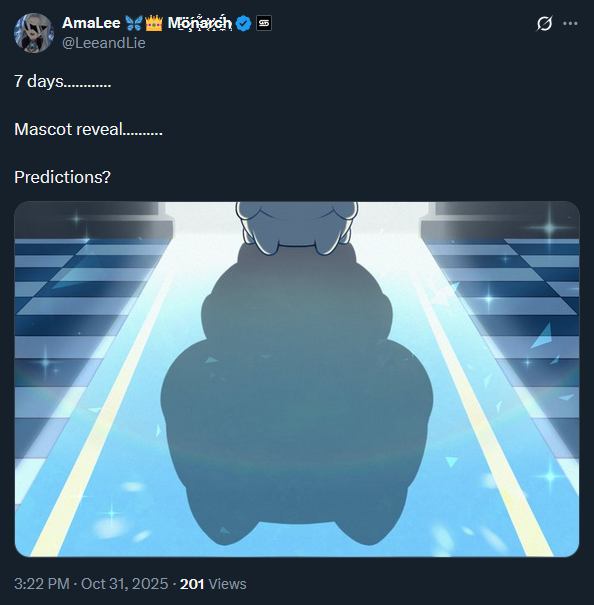Click the square affiliate badge beside verified
594x605 pixels.
(x=264, y=24)
